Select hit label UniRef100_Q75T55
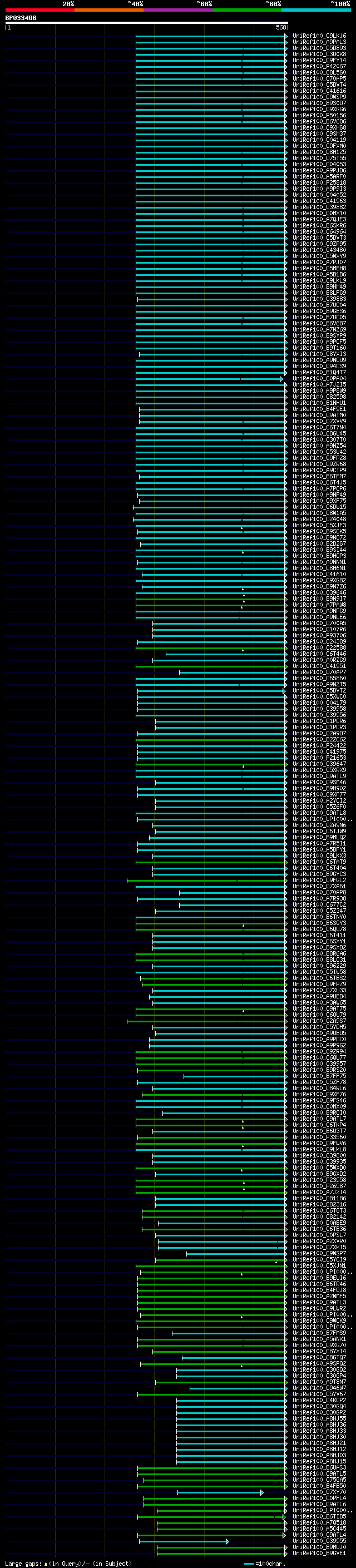This screenshot has width=356, height=1568. pos(319,159)
